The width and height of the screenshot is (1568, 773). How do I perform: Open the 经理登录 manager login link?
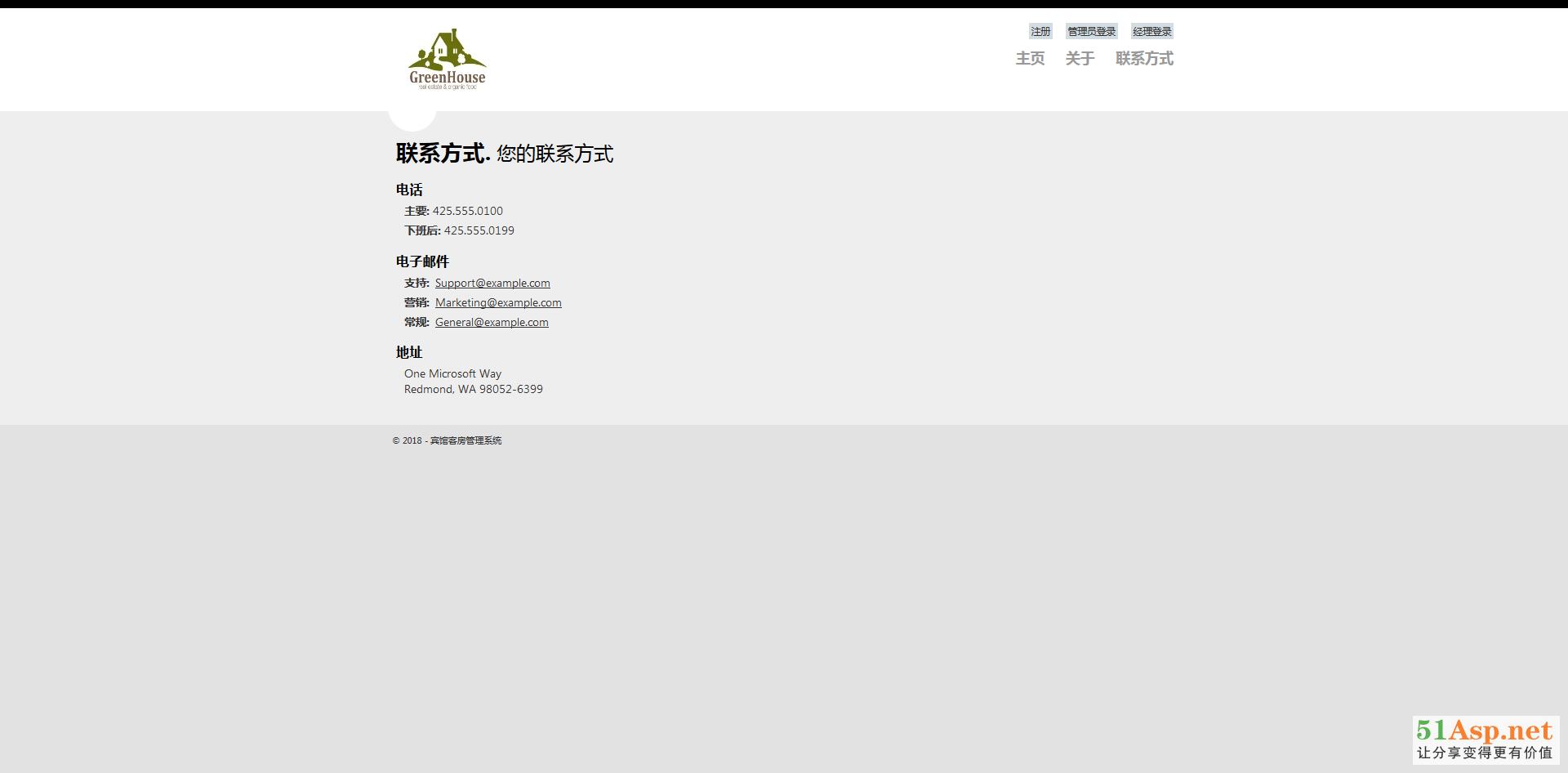point(1151,32)
